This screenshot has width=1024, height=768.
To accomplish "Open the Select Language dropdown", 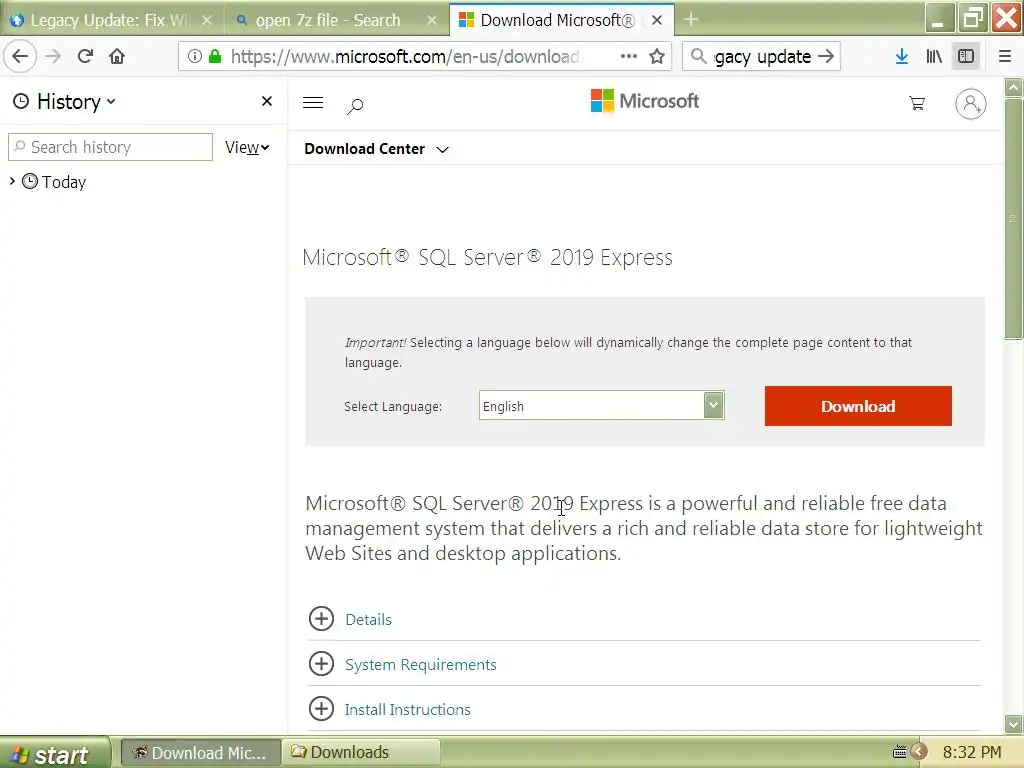I will point(601,406).
